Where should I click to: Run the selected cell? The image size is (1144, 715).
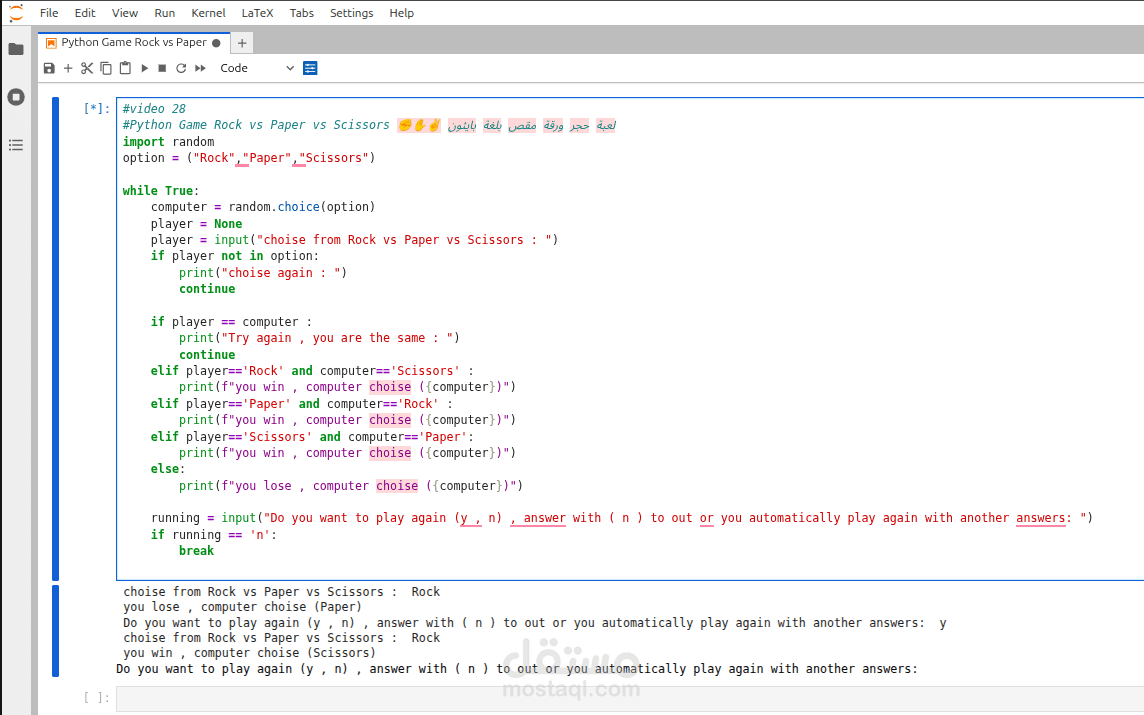(144, 68)
